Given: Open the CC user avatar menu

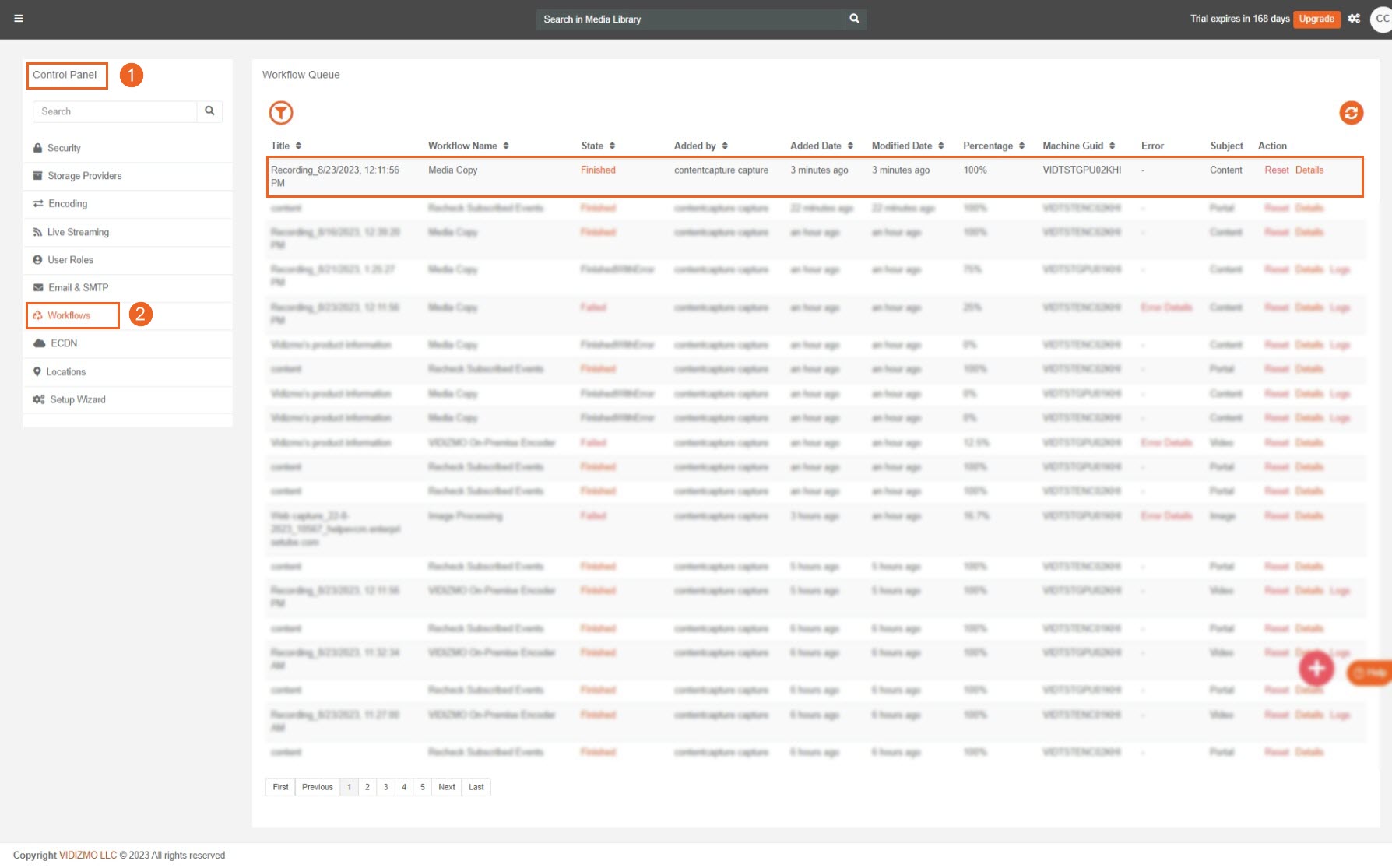Looking at the screenshot, I should (1381, 19).
